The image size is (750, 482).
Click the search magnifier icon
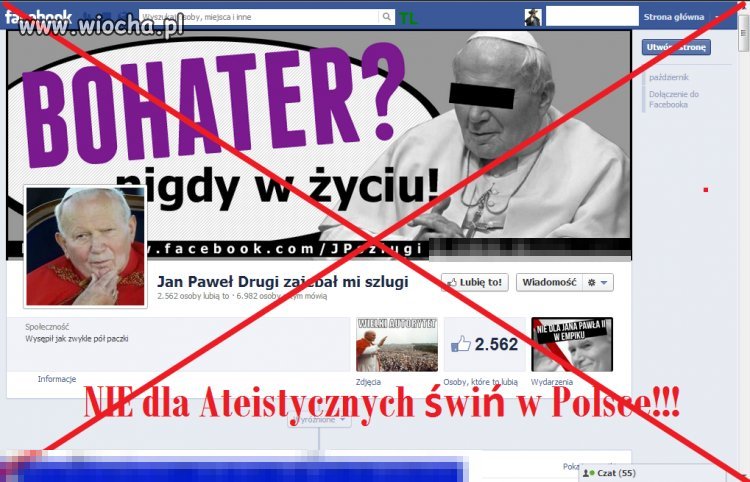point(386,17)
